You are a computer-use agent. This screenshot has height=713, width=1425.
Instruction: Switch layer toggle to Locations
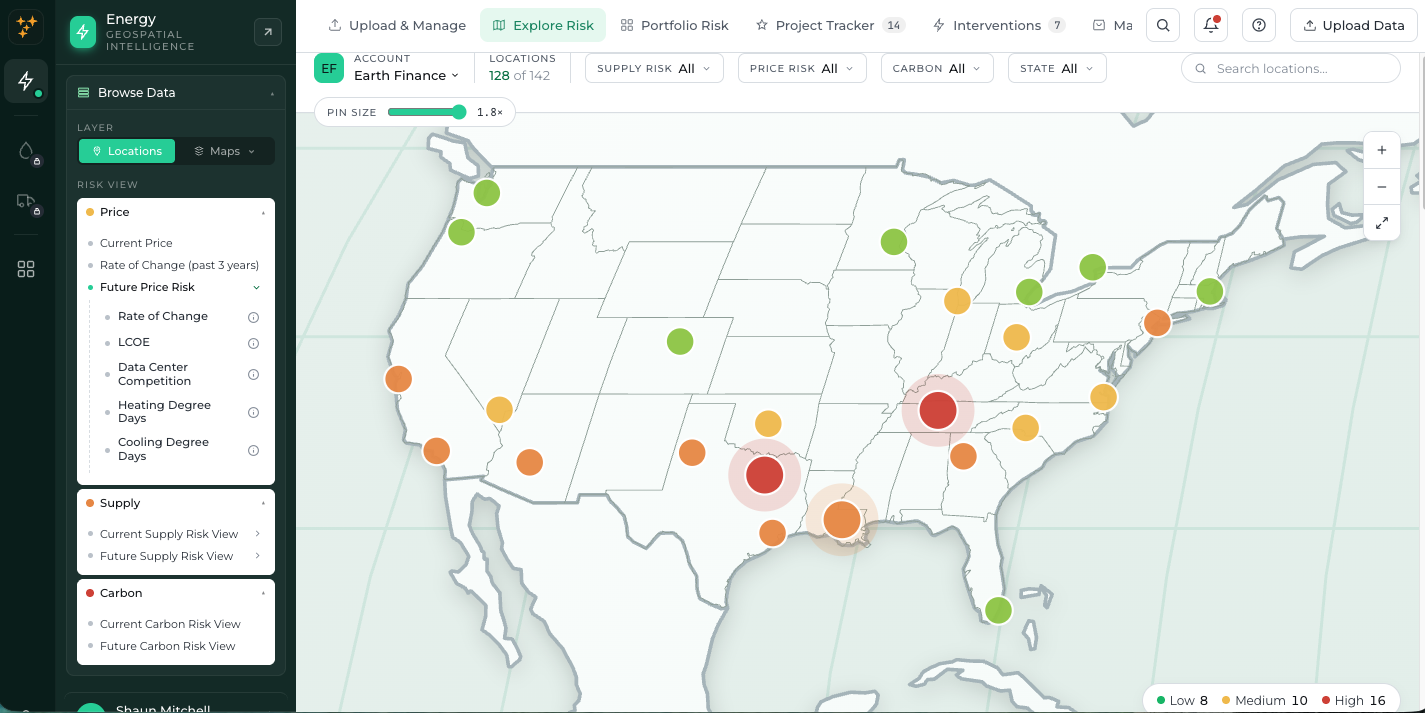pyautogui.click(x=127, y=151)
